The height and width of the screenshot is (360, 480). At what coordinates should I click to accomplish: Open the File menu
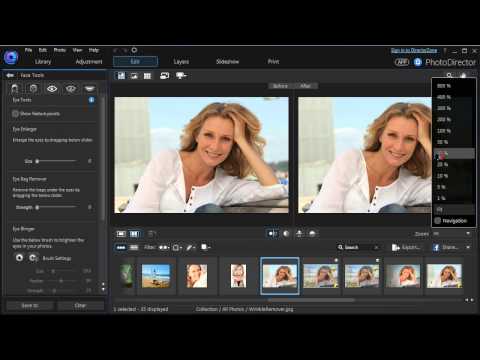pyautogui.click(x=29, y=50)
